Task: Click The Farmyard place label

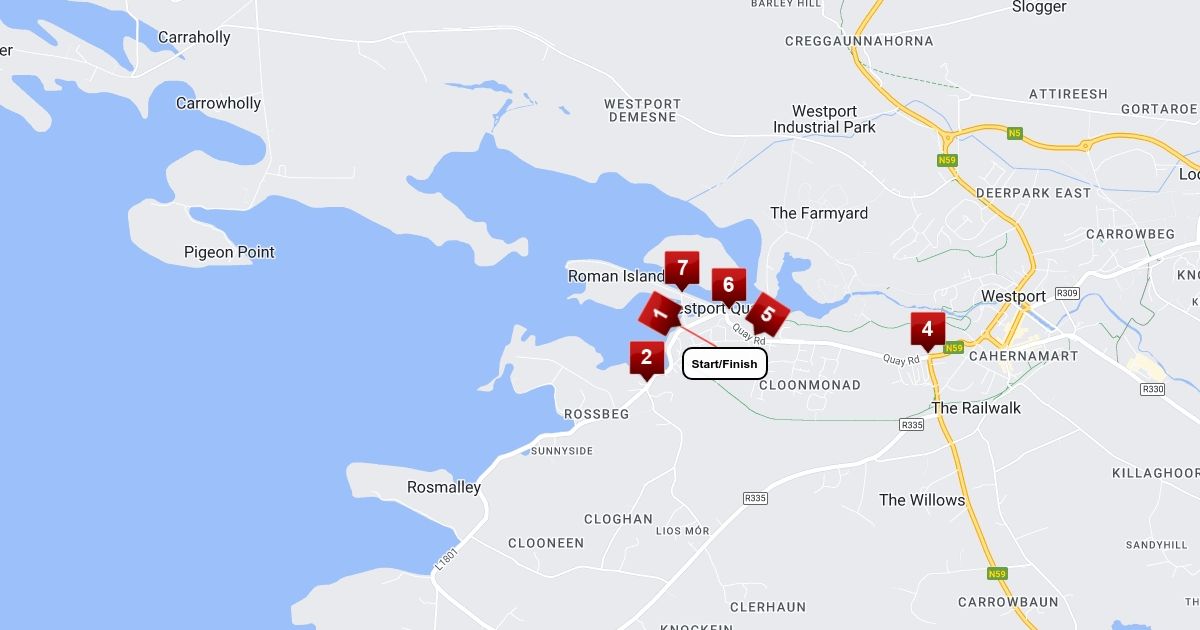Action: coord(819,213)
